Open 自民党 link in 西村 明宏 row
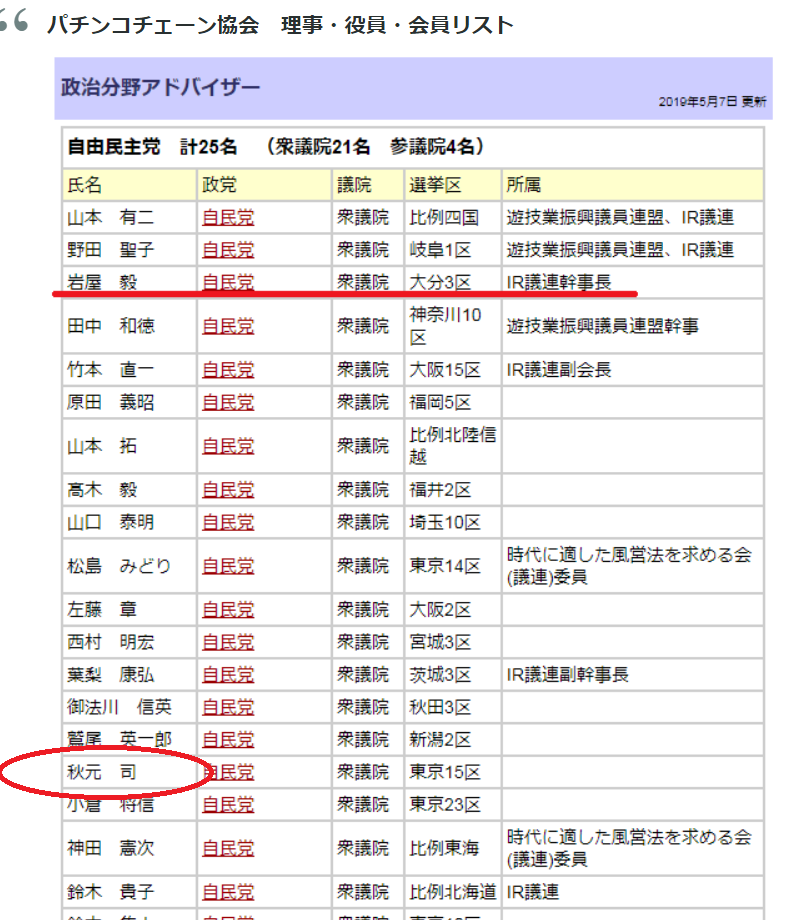808x920 pixels. pyautogui.click(x=228, y=642)
